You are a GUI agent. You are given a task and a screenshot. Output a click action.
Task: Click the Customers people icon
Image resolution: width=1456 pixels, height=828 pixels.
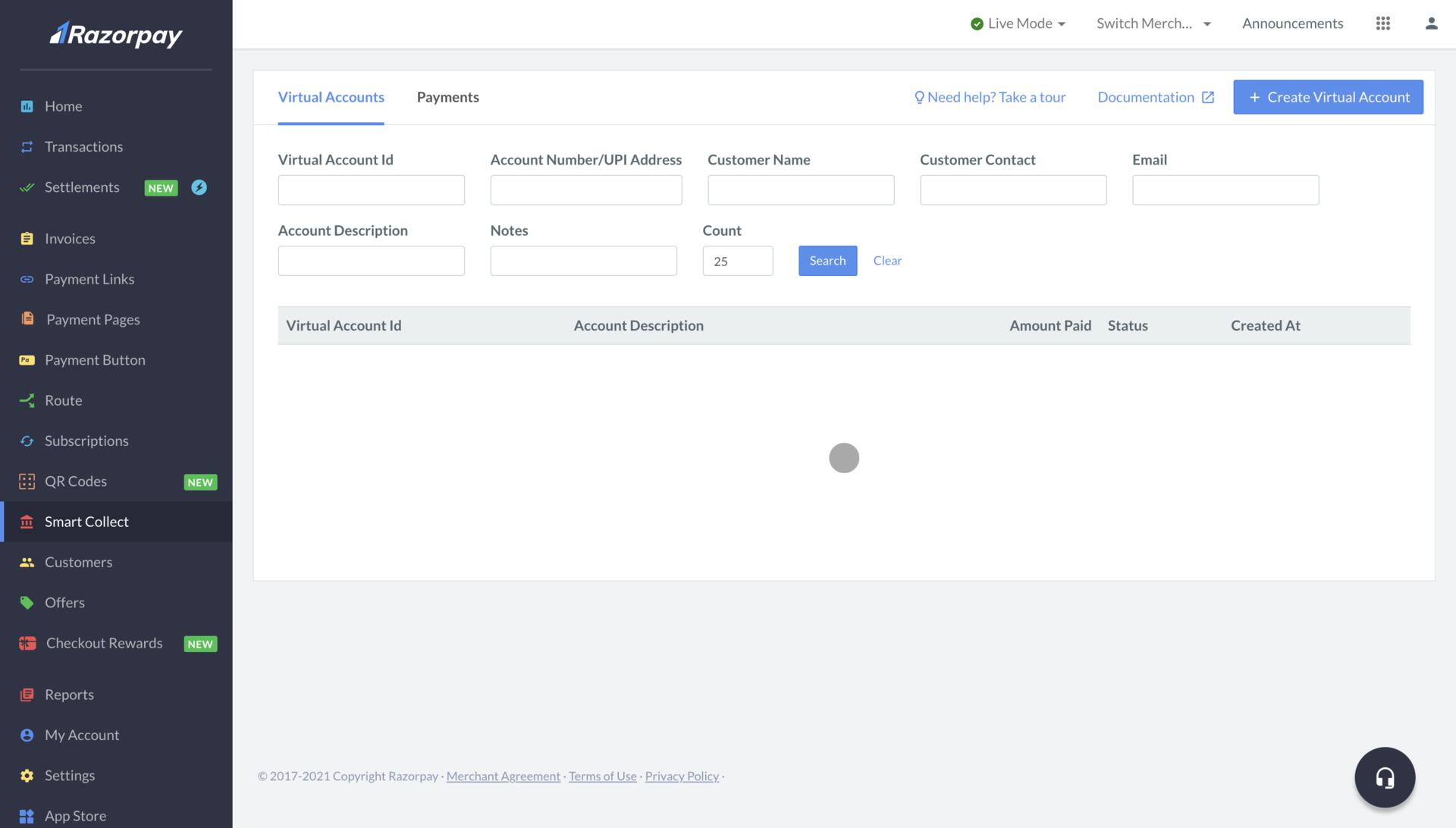[27, 562]
